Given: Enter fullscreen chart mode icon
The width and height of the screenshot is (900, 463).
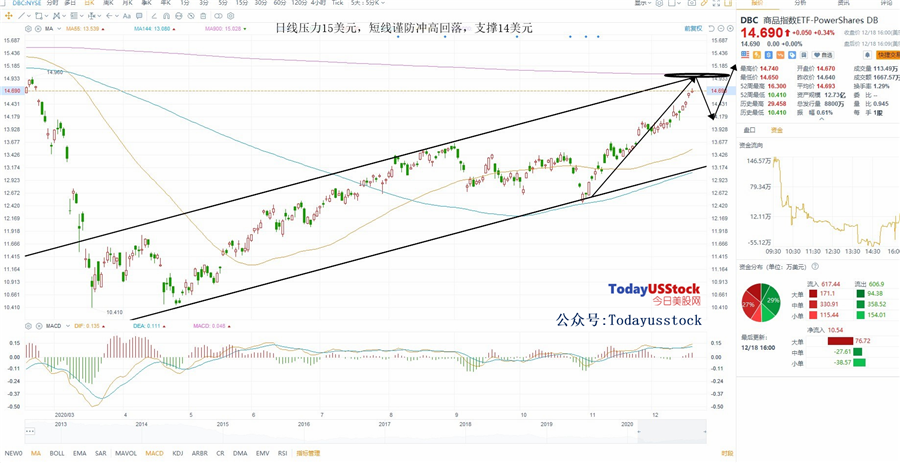Looking at the screenshot, I should point(716,3).
